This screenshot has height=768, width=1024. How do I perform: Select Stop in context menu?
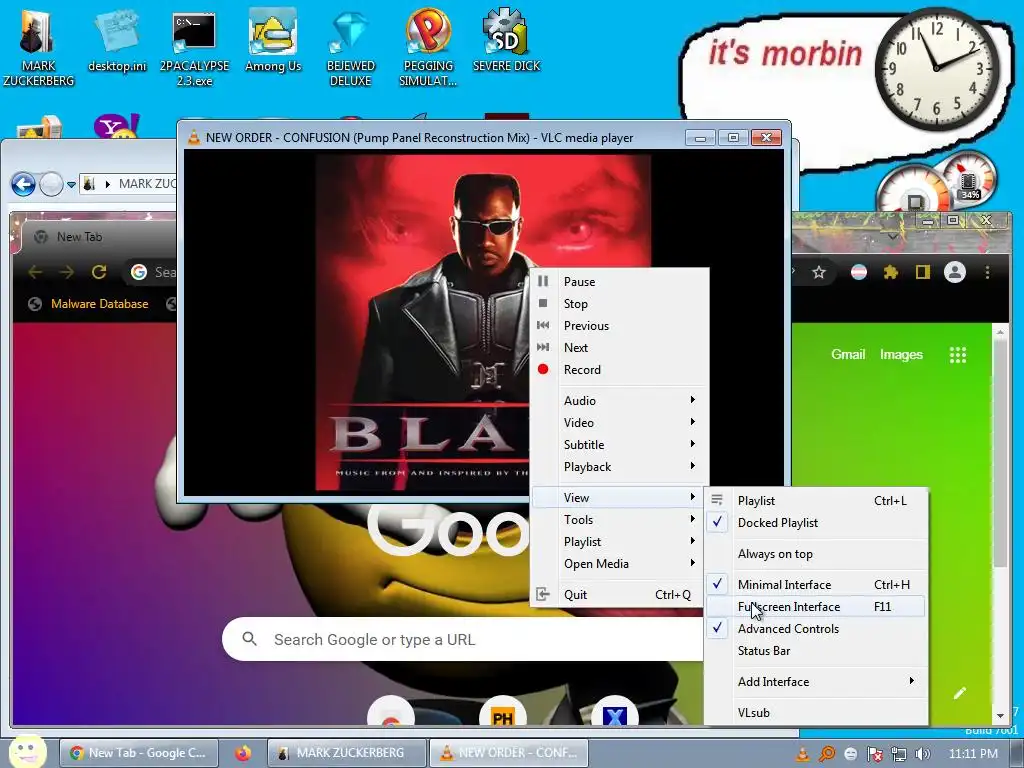[618, 304]
